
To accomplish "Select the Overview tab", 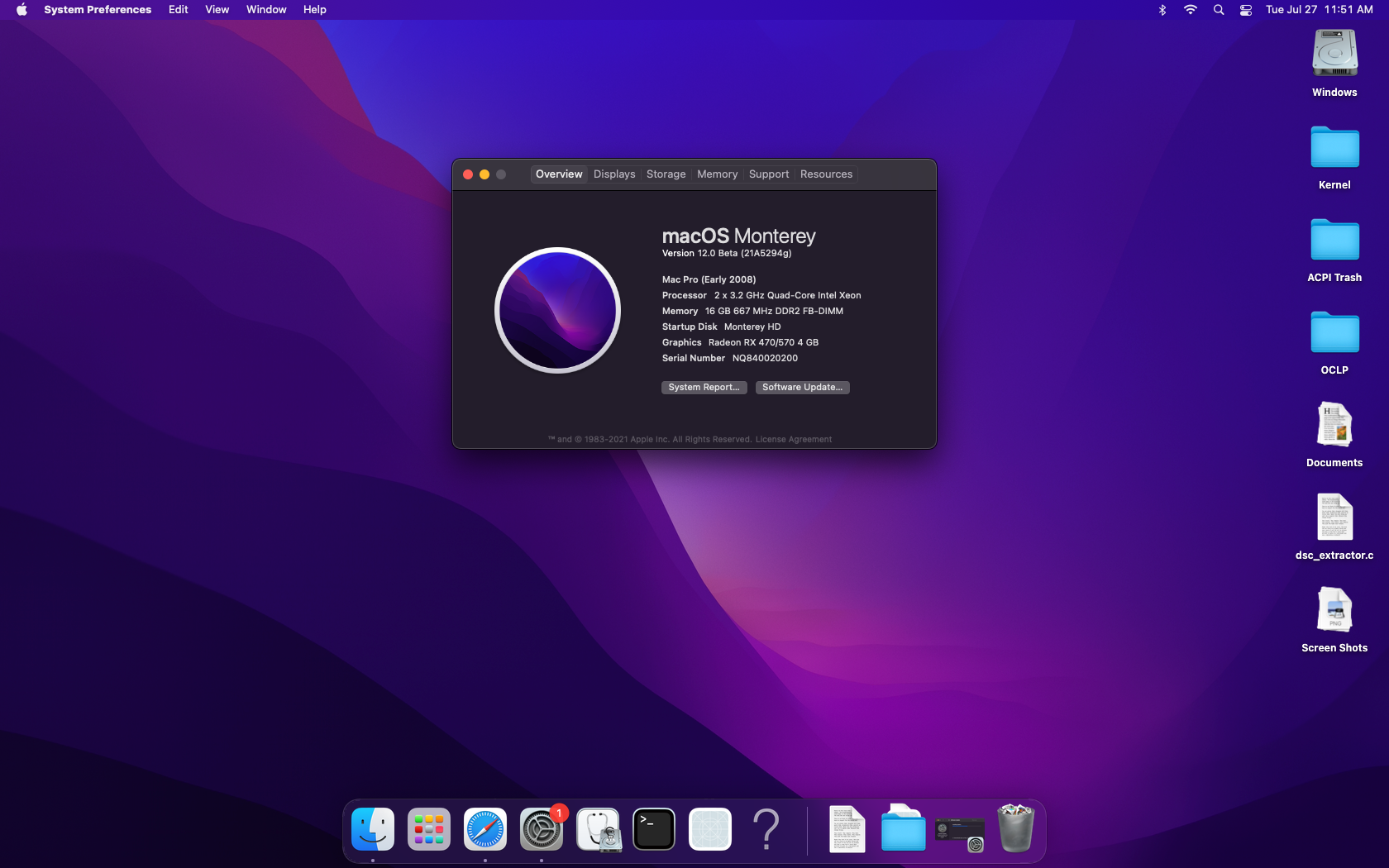I will point(559,174).
